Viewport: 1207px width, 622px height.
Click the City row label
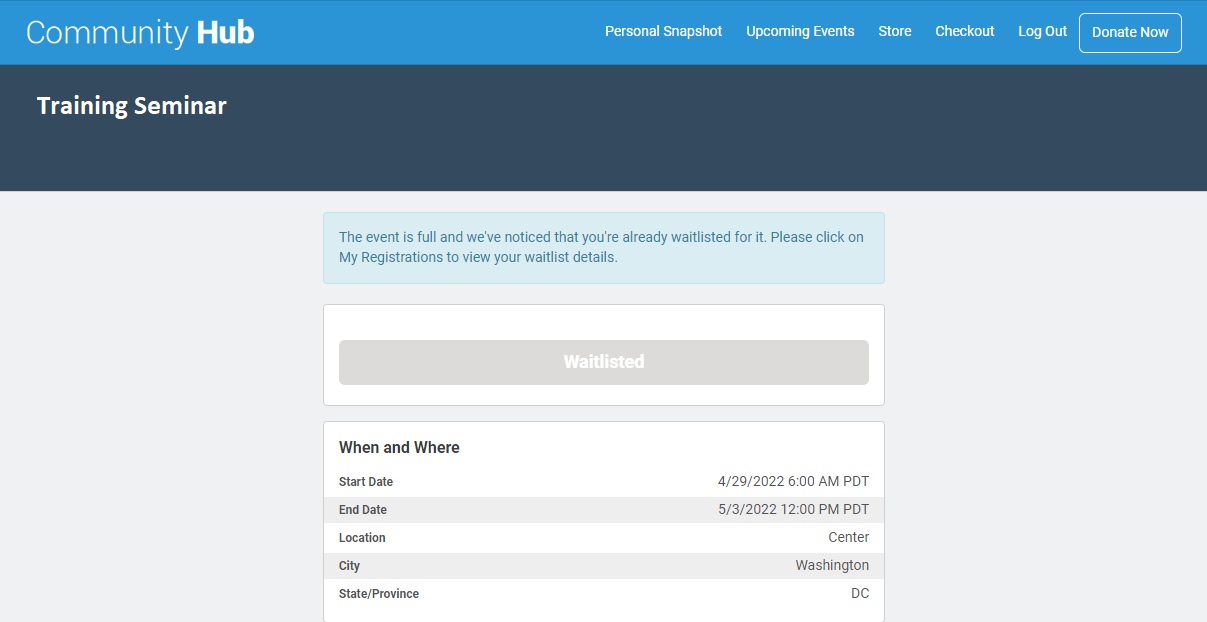[349, 566]
